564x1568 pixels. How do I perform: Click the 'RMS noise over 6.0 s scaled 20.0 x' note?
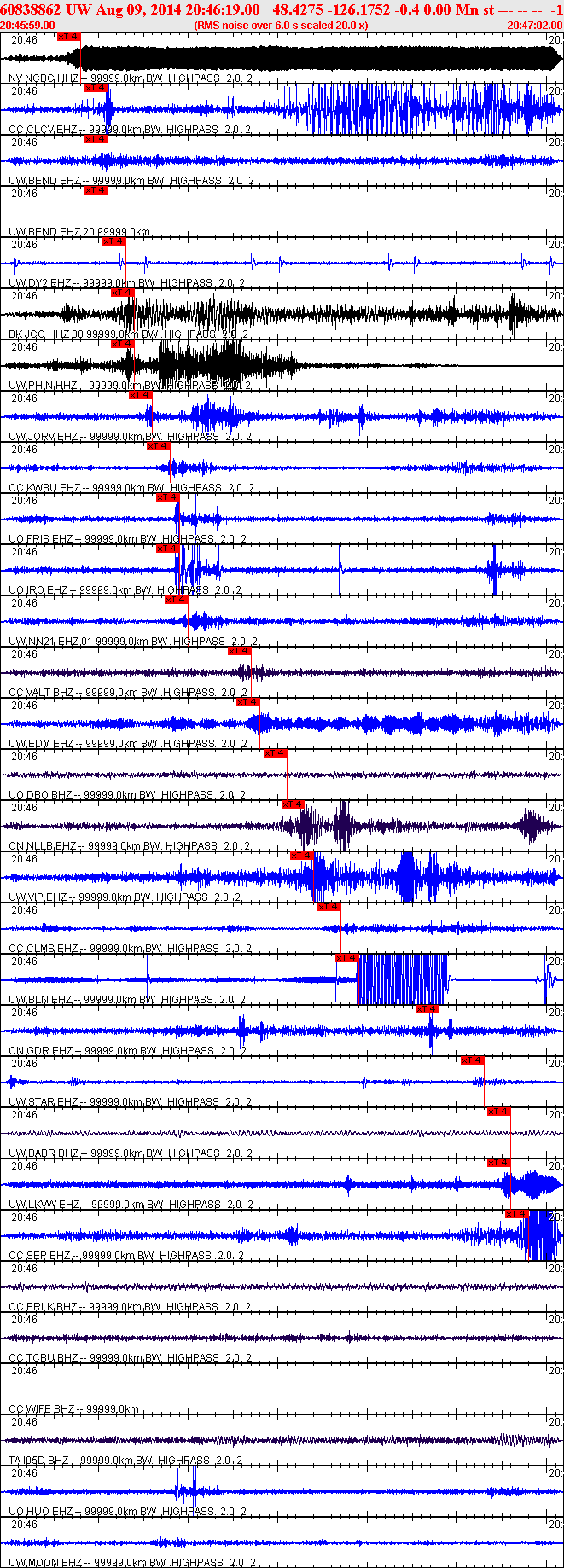click(281, 26)
